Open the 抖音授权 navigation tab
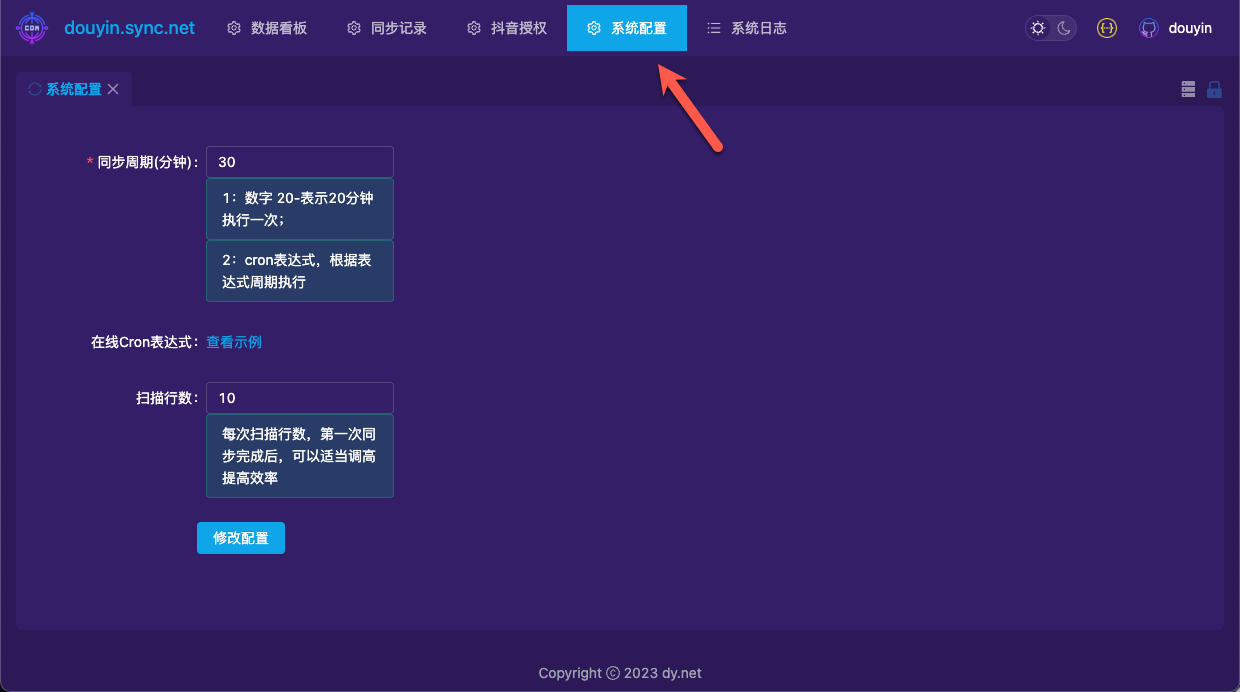1240x692 pixels. click(516, 28)
